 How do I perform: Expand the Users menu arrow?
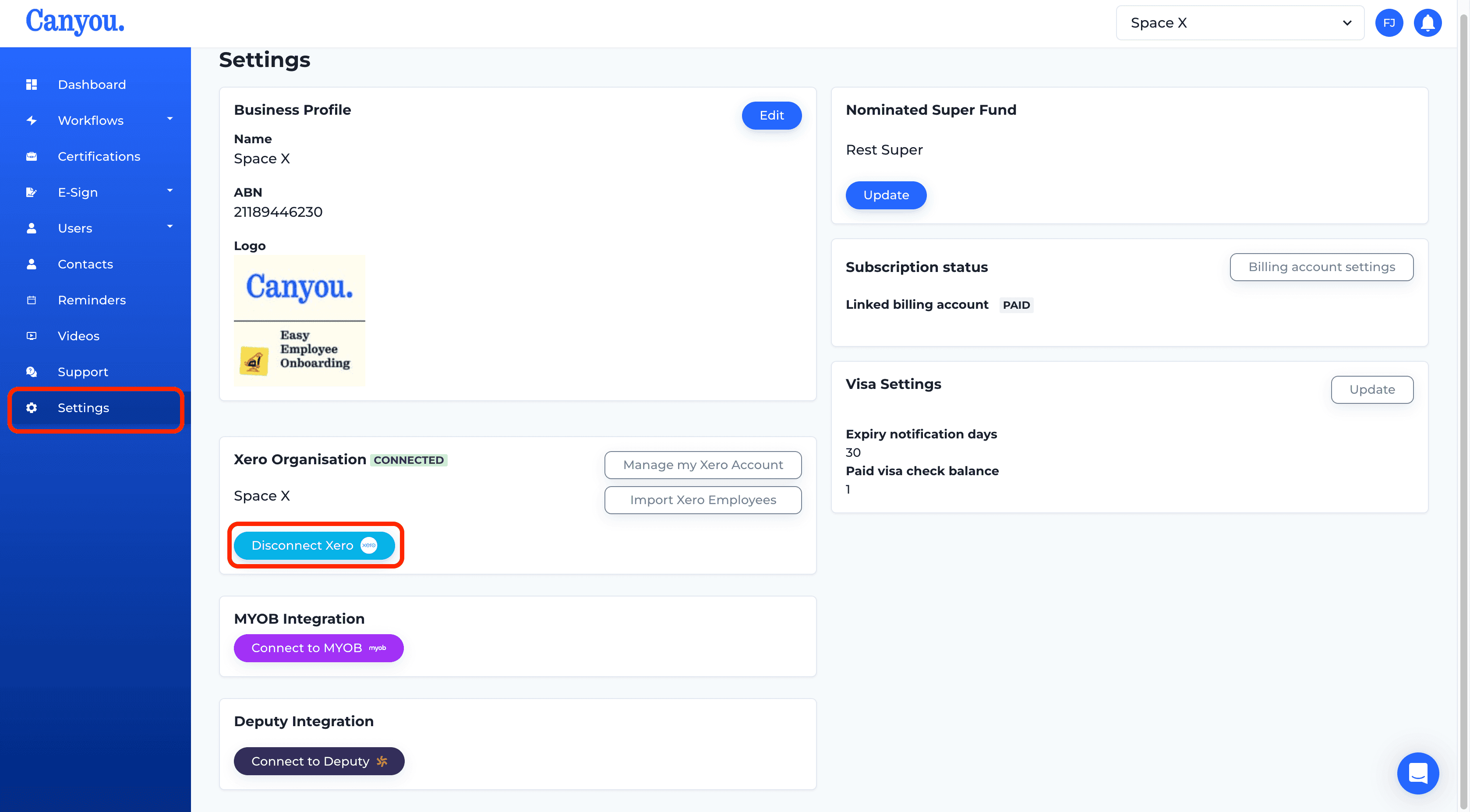(x=168, y=227)
